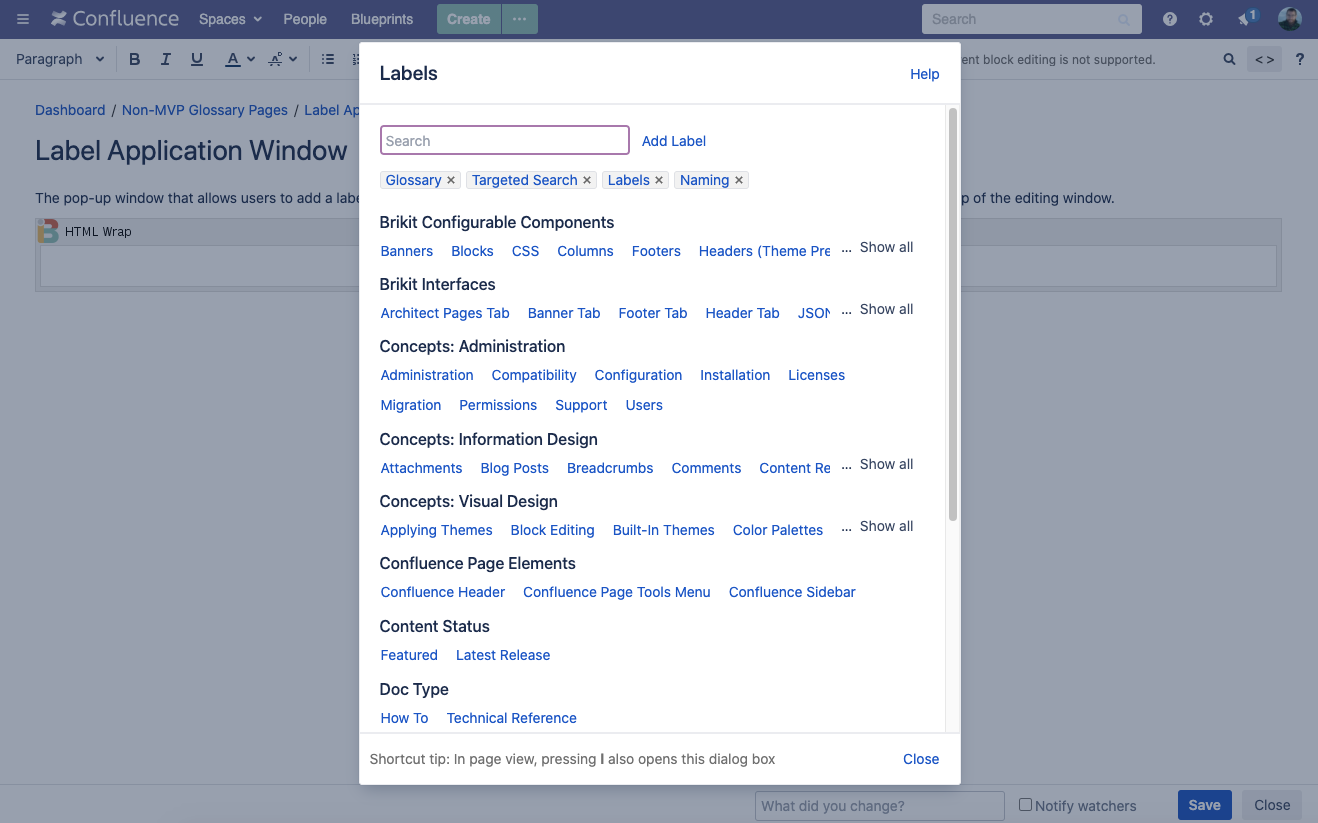This screenshot has width=1318, height=823.
Task: Select the Permissions label
Action: [x=498, y=405]
